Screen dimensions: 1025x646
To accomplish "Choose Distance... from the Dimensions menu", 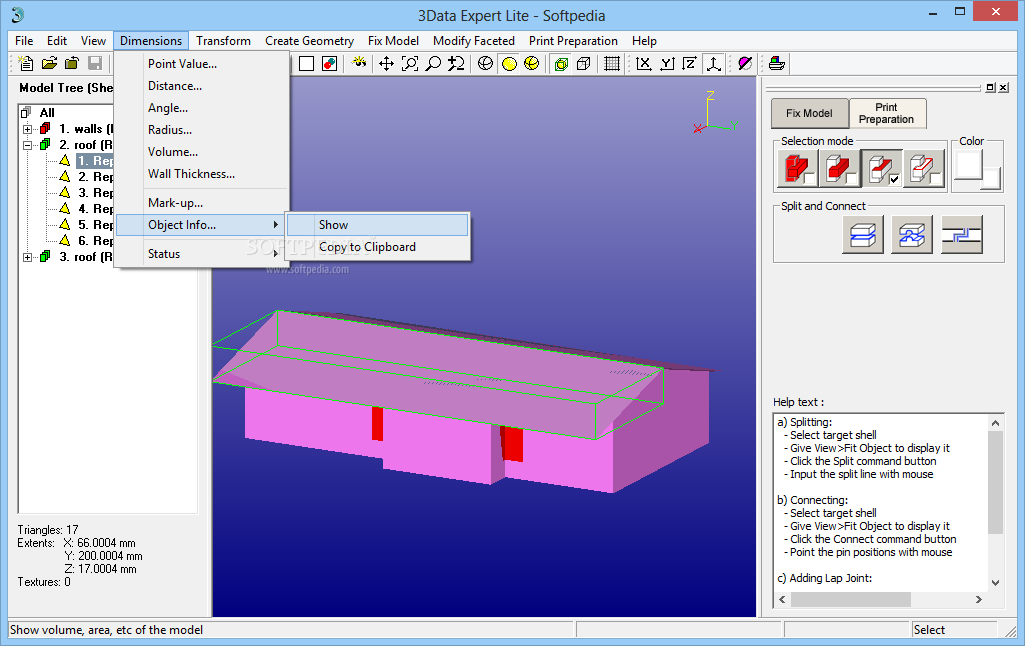I will tap(200, 86).
